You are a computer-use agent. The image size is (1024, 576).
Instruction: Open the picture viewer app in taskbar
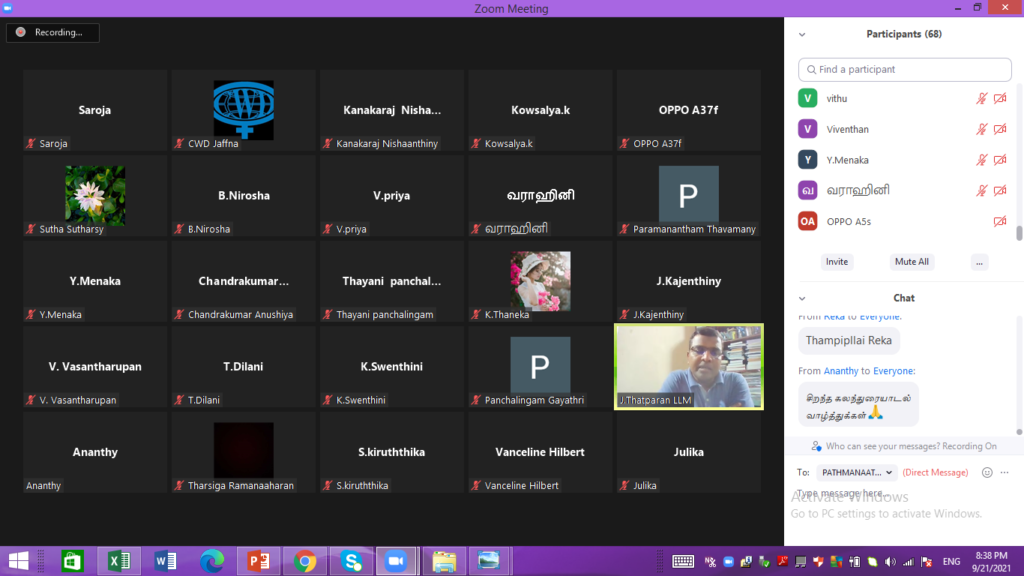(488, 561)
